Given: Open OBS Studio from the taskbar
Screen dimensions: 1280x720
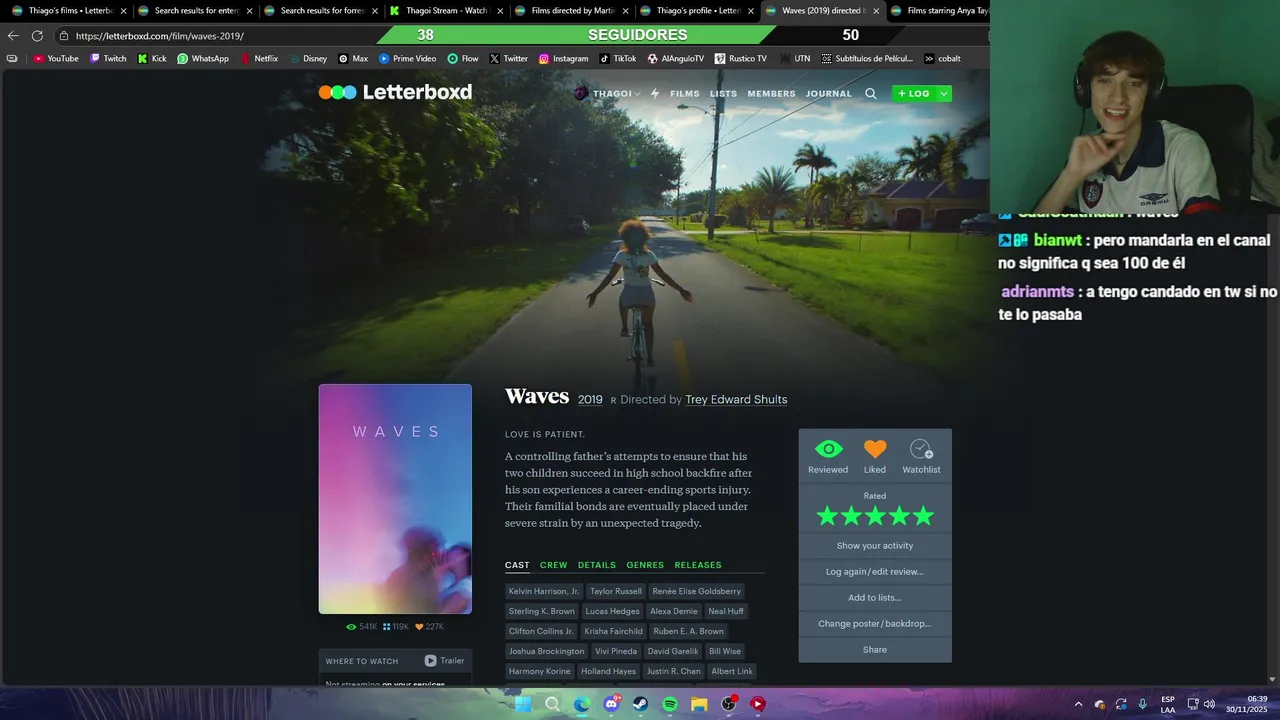Looking at the screenshot, I should click(729, 704).
